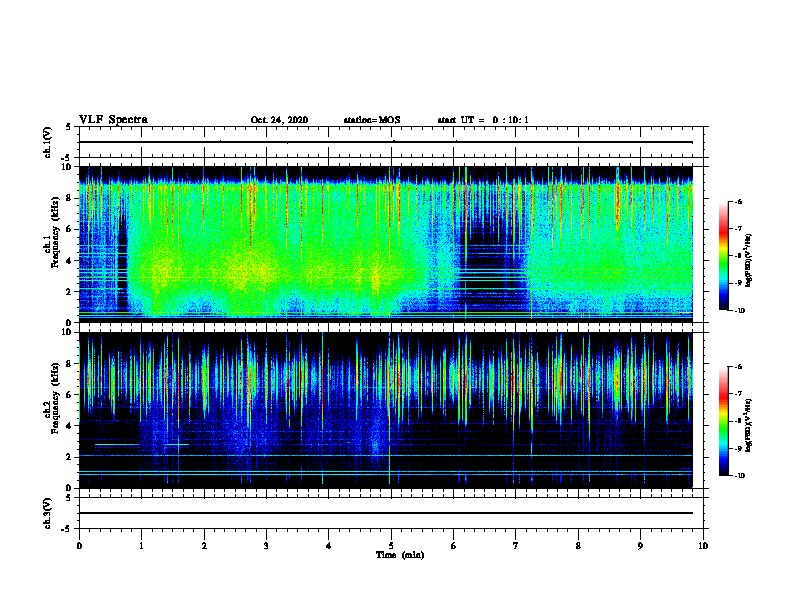Click the 'station=MOS' label

pyautogui.click(x=372, y=120)
